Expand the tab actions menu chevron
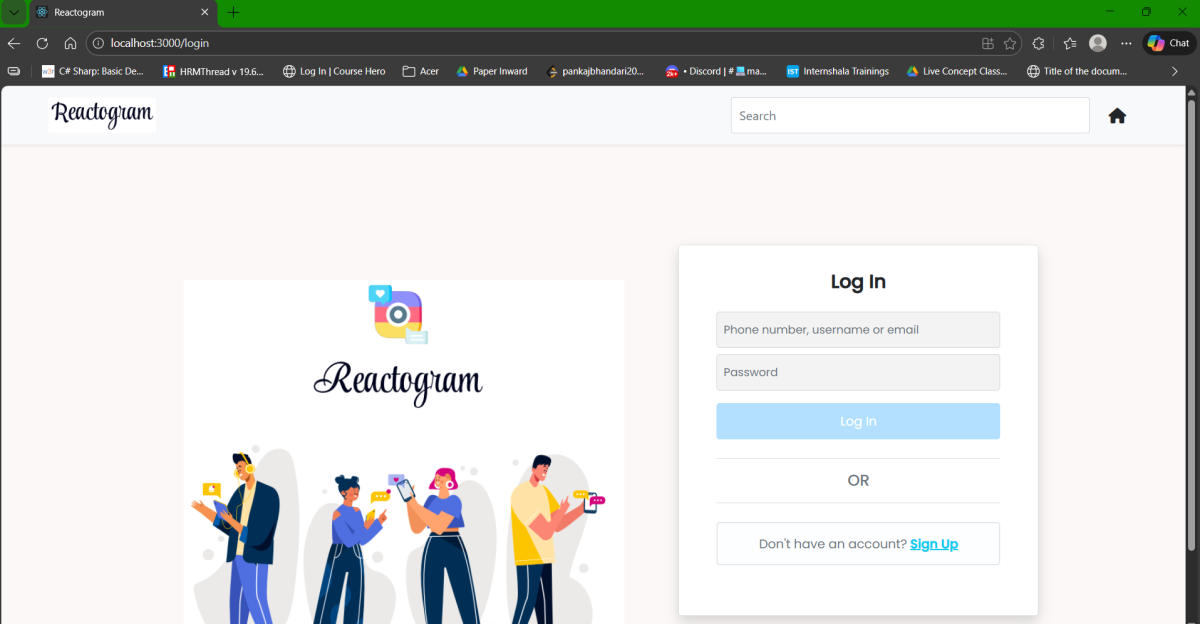The width and height of the screenshot is (1200, 624). 14,12
